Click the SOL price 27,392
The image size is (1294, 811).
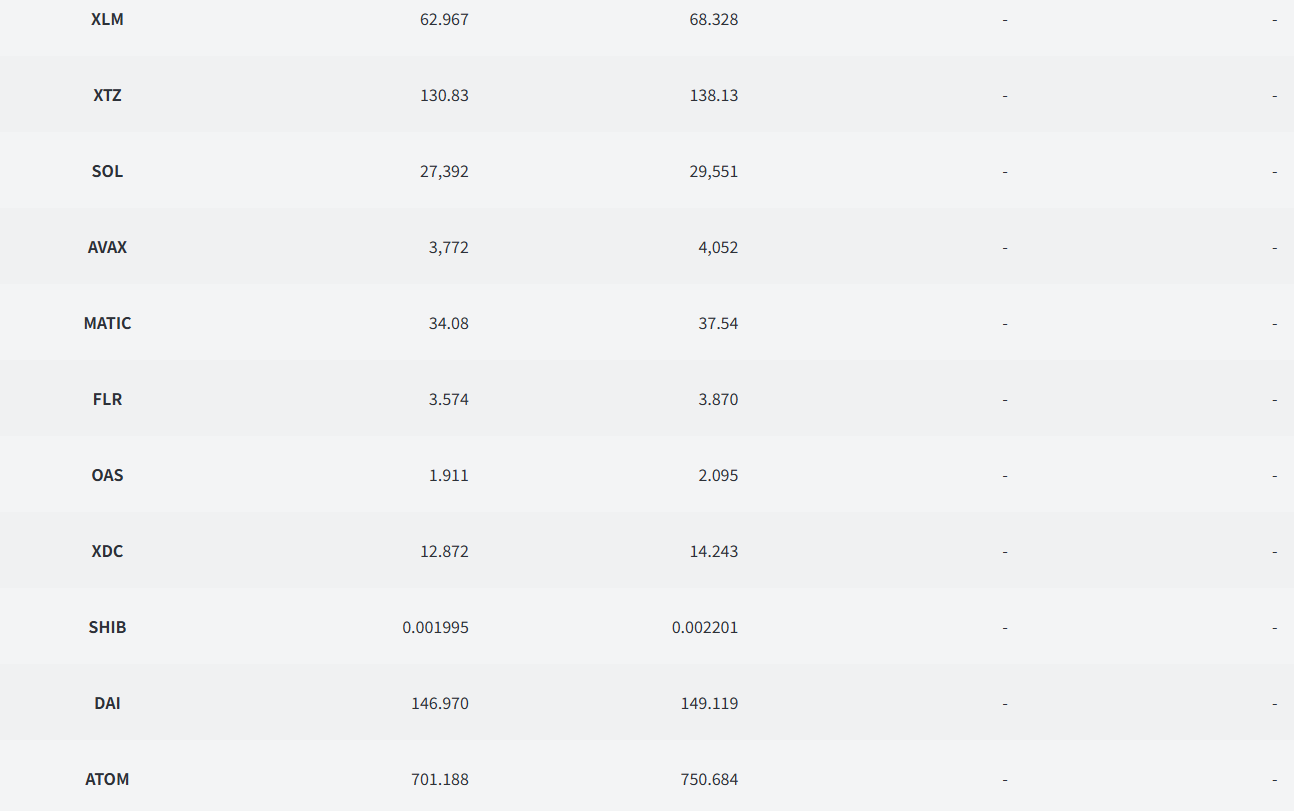click(444, 171)
